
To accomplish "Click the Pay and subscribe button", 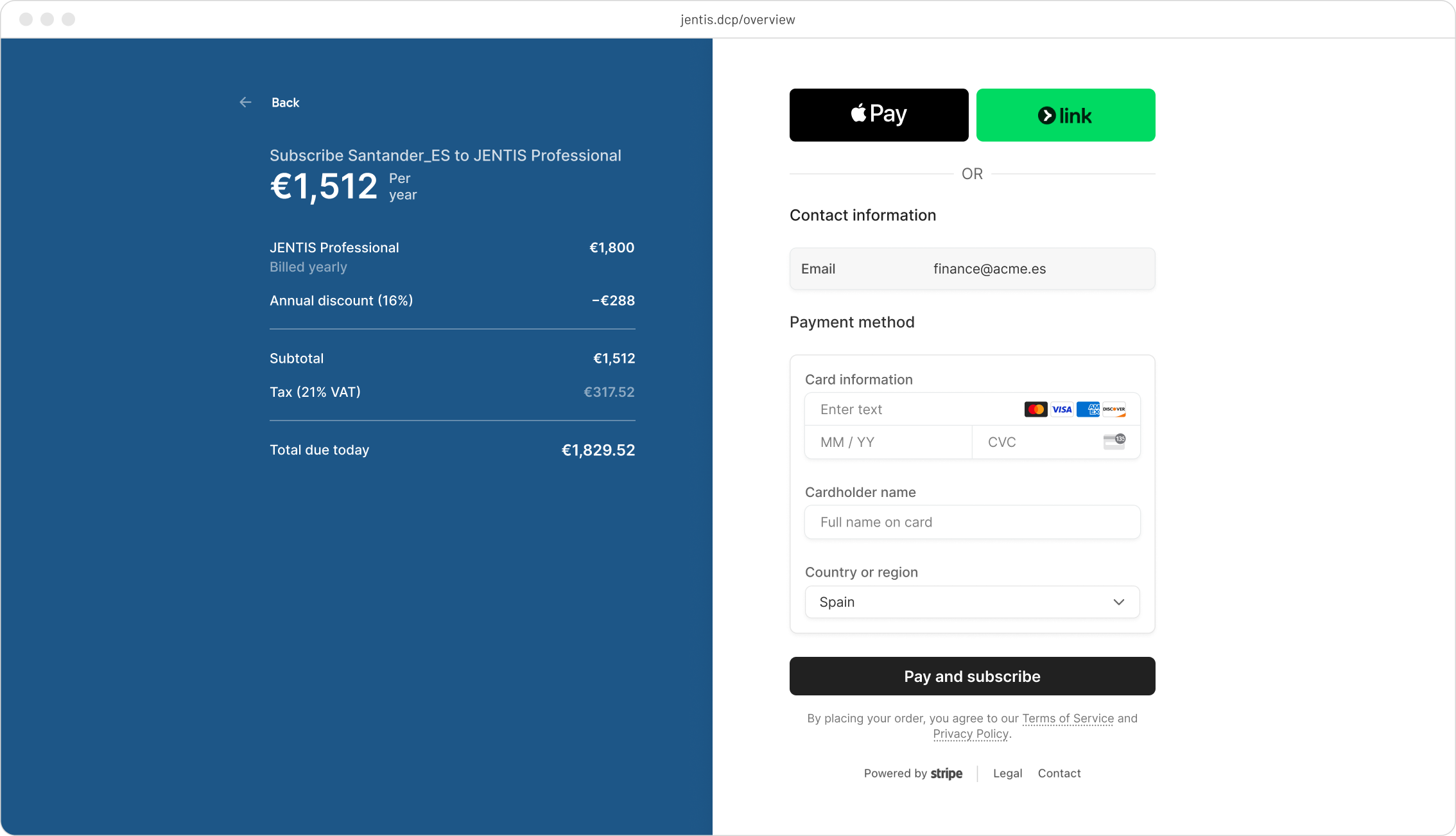I will pos(972,676).
